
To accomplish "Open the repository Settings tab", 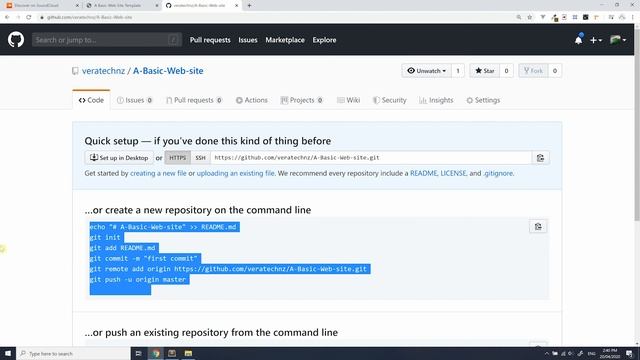I will click(x=483, y=100).
